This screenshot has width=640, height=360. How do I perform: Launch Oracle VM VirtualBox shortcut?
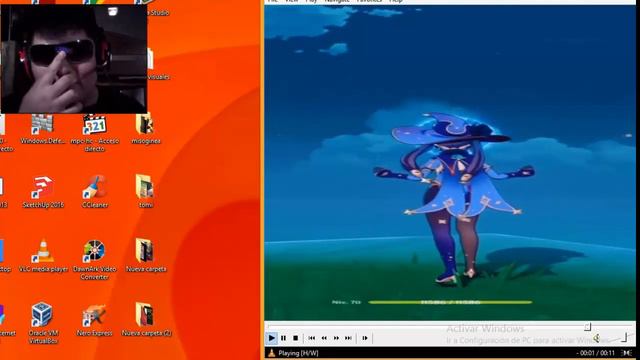[x=43, y=324]
